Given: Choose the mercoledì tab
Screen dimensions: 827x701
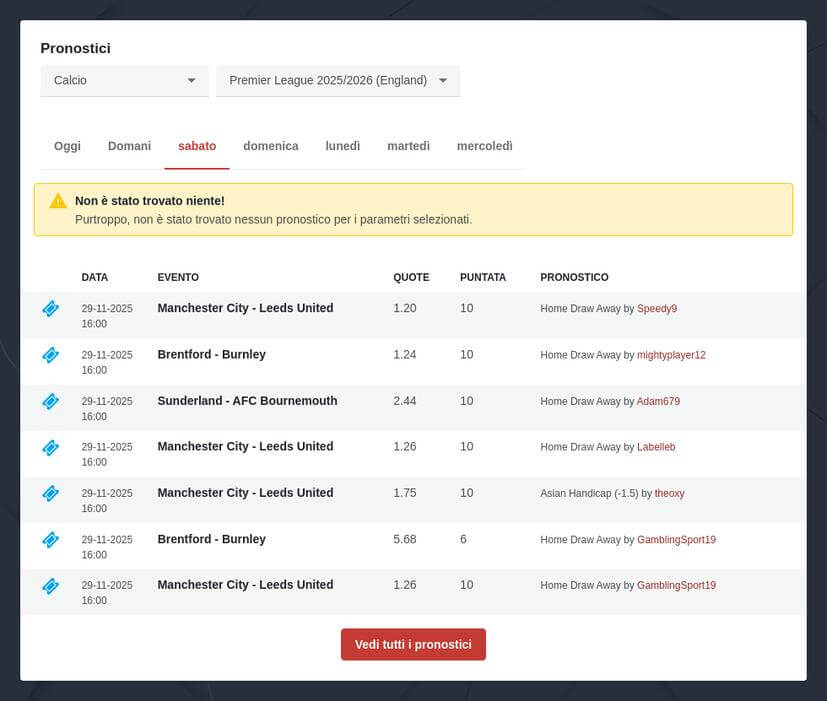Looking at the screenshot, I should coord(484,146).
